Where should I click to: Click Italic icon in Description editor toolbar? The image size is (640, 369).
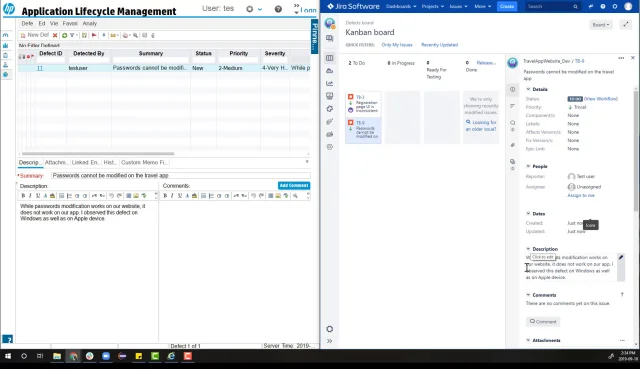[30, 196]
